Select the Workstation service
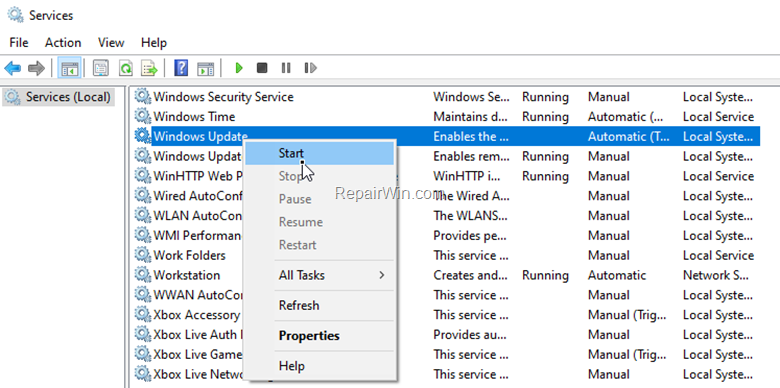This screenshot has width=780, height=388. [x=446, y=275]
